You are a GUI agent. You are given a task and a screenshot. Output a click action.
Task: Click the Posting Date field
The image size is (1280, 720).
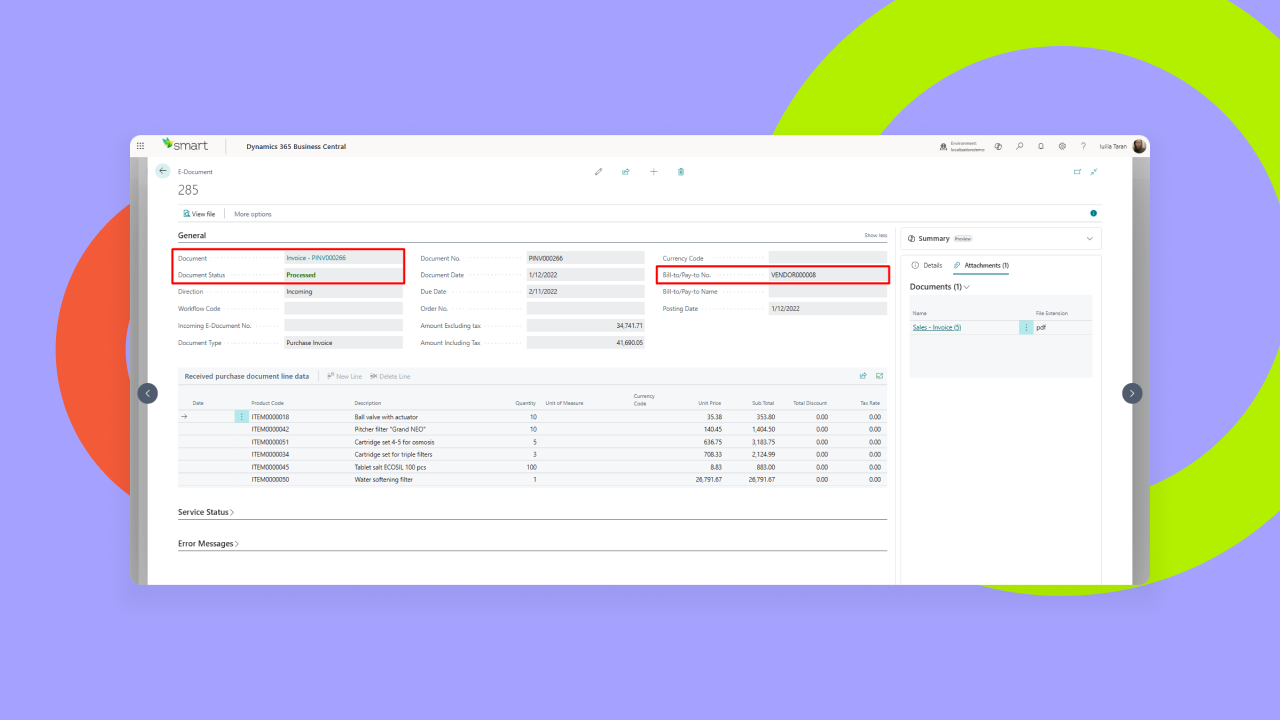click(827, 309)
